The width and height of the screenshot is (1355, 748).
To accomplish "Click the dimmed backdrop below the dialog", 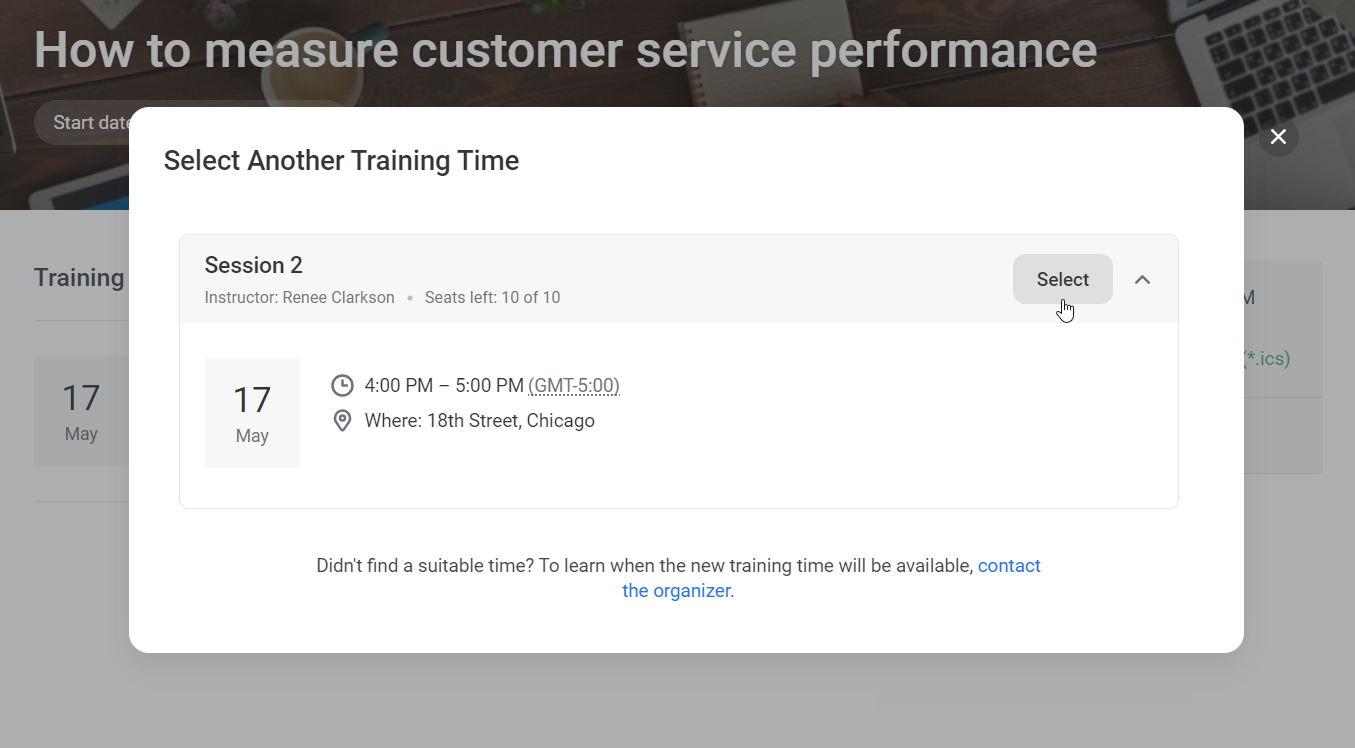I will pos(677,700).
